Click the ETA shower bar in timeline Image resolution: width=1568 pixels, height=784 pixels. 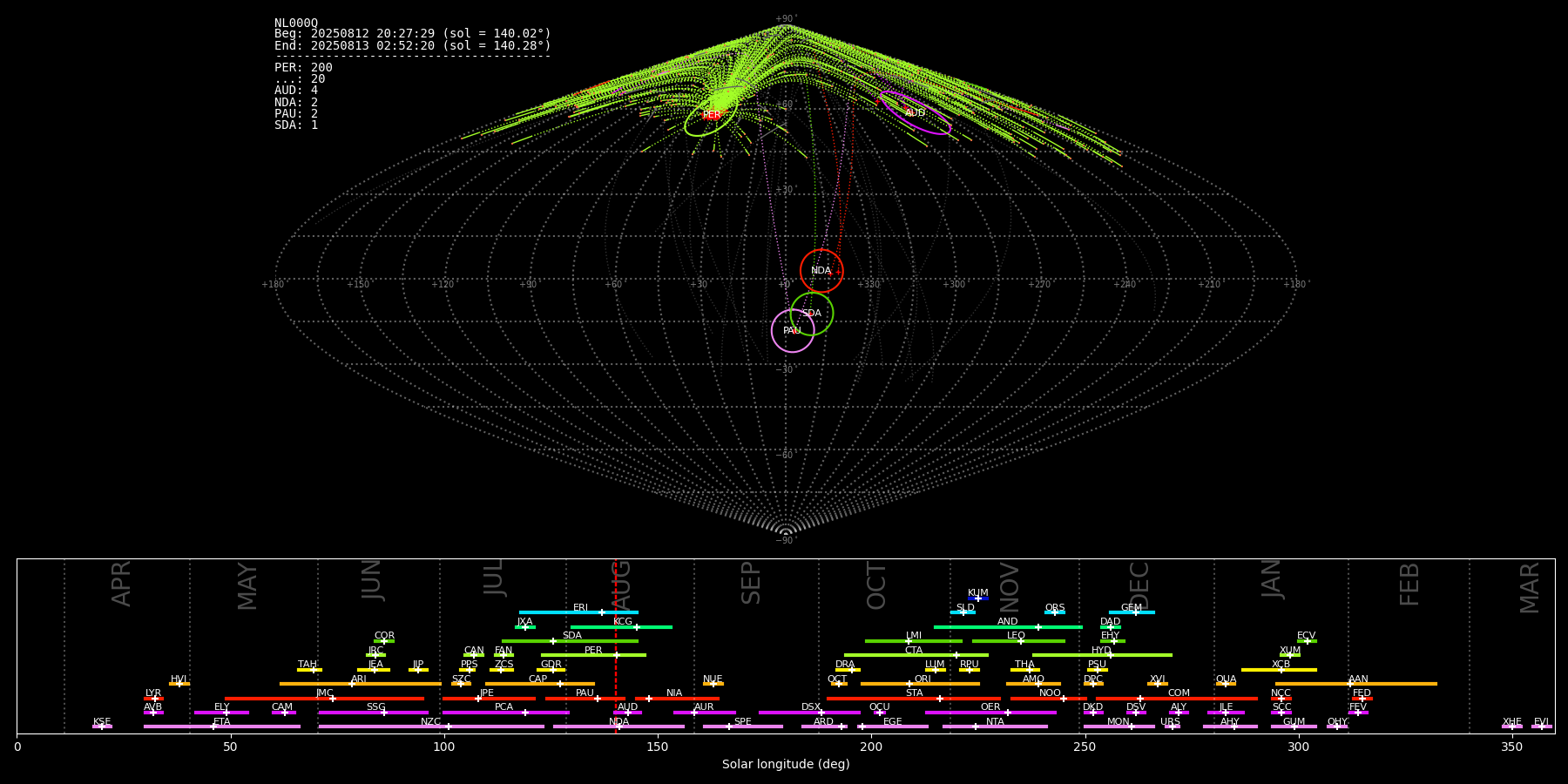[222, 727]
